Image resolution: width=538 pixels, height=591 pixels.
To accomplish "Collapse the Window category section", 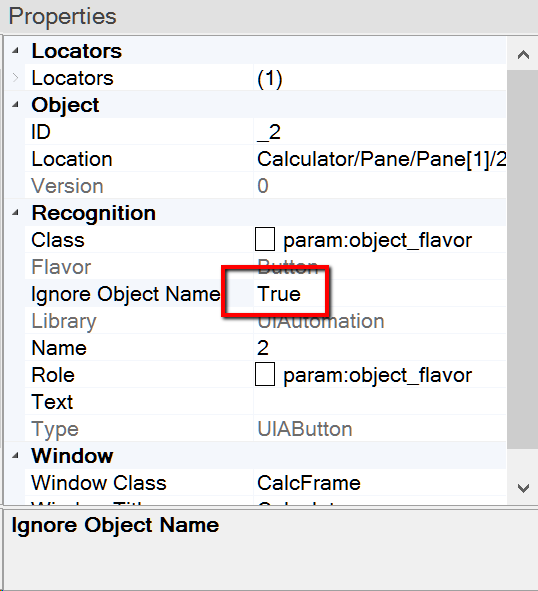I will click(x=15, y=455).
